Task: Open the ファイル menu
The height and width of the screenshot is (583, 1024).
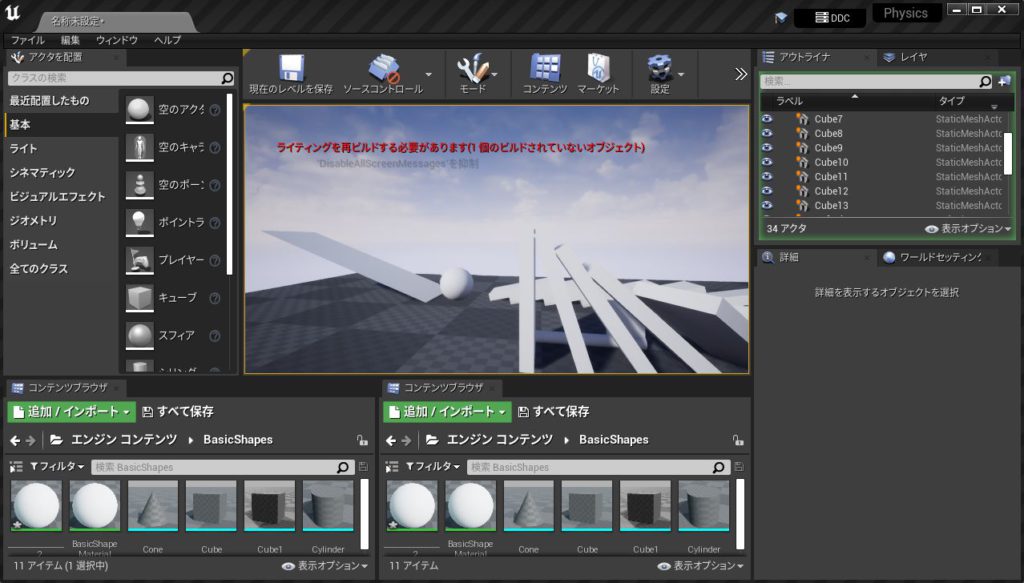Action: click(27, 40)
